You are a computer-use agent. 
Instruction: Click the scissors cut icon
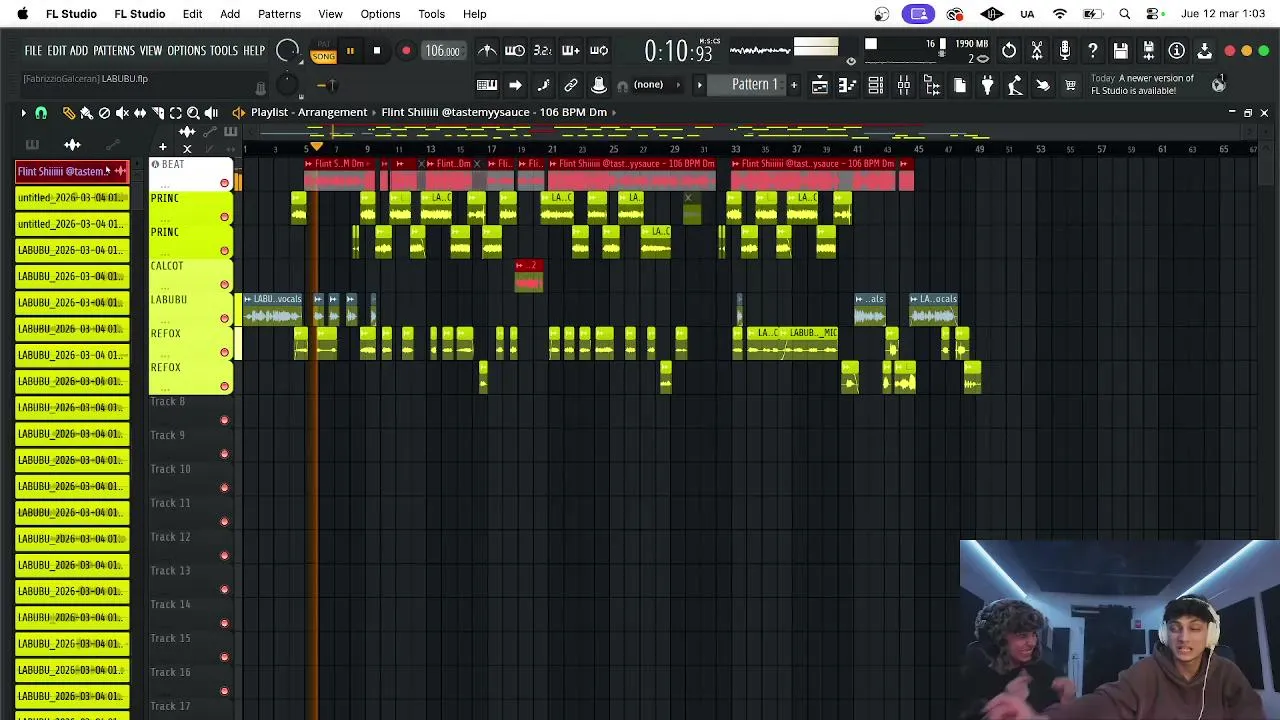click(x=1037, y=50)
